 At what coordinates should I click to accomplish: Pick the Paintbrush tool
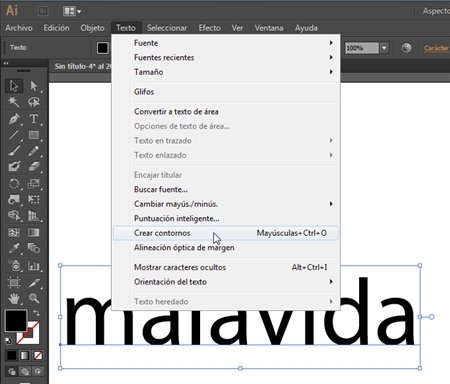pyautogui.click(x=14, y=151)
